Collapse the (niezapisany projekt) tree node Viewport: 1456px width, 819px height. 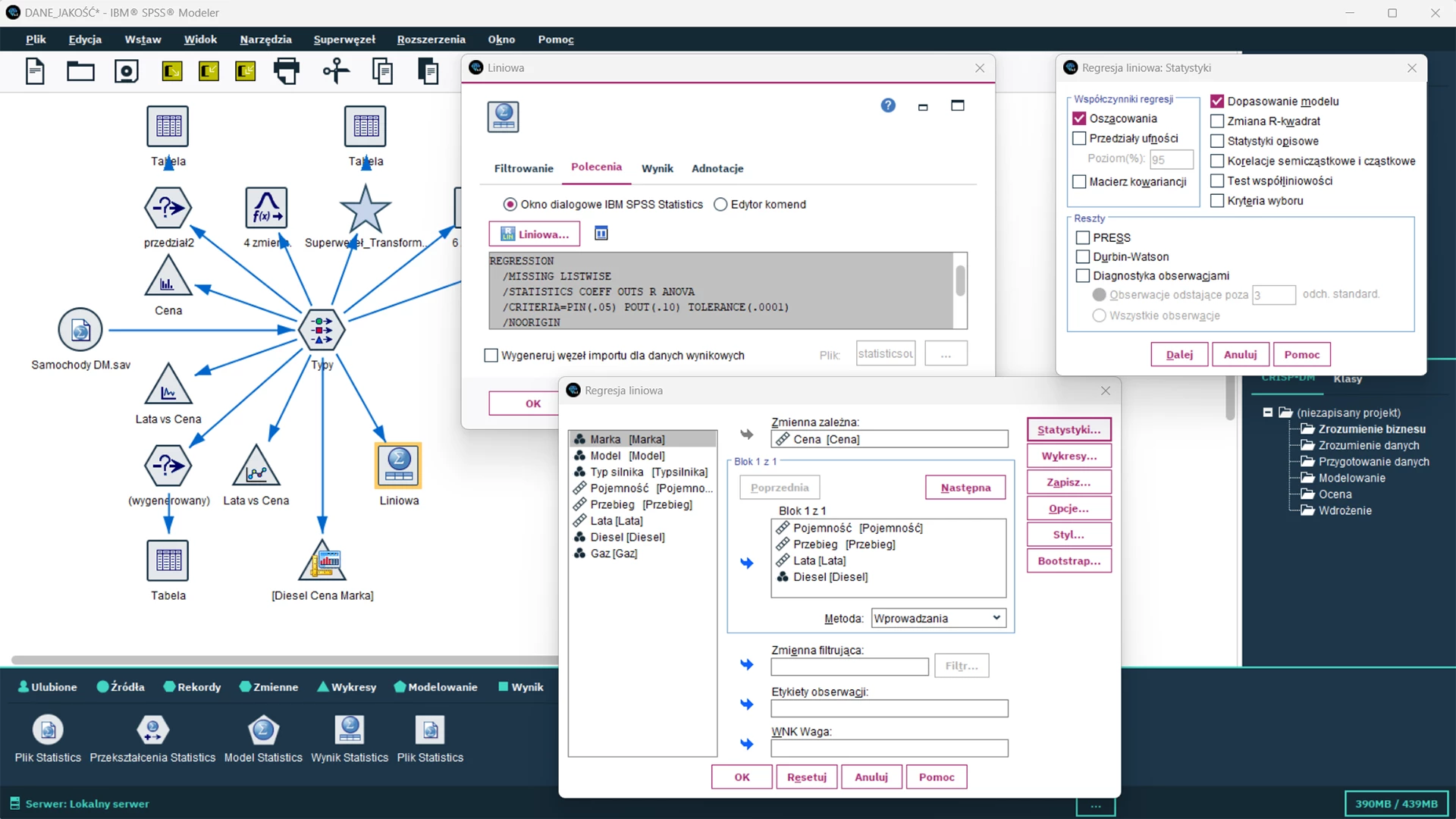[1267, 413]
